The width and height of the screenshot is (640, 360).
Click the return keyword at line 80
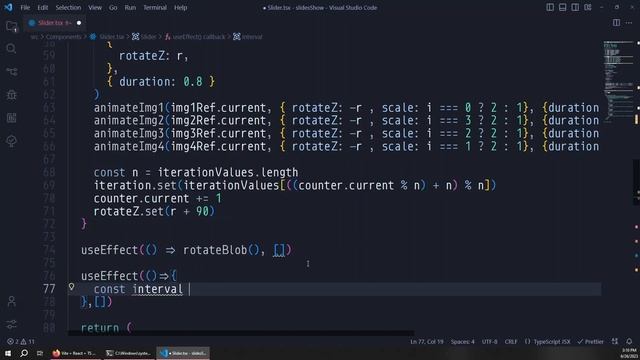pyautogui.click(x=100, y=327)
